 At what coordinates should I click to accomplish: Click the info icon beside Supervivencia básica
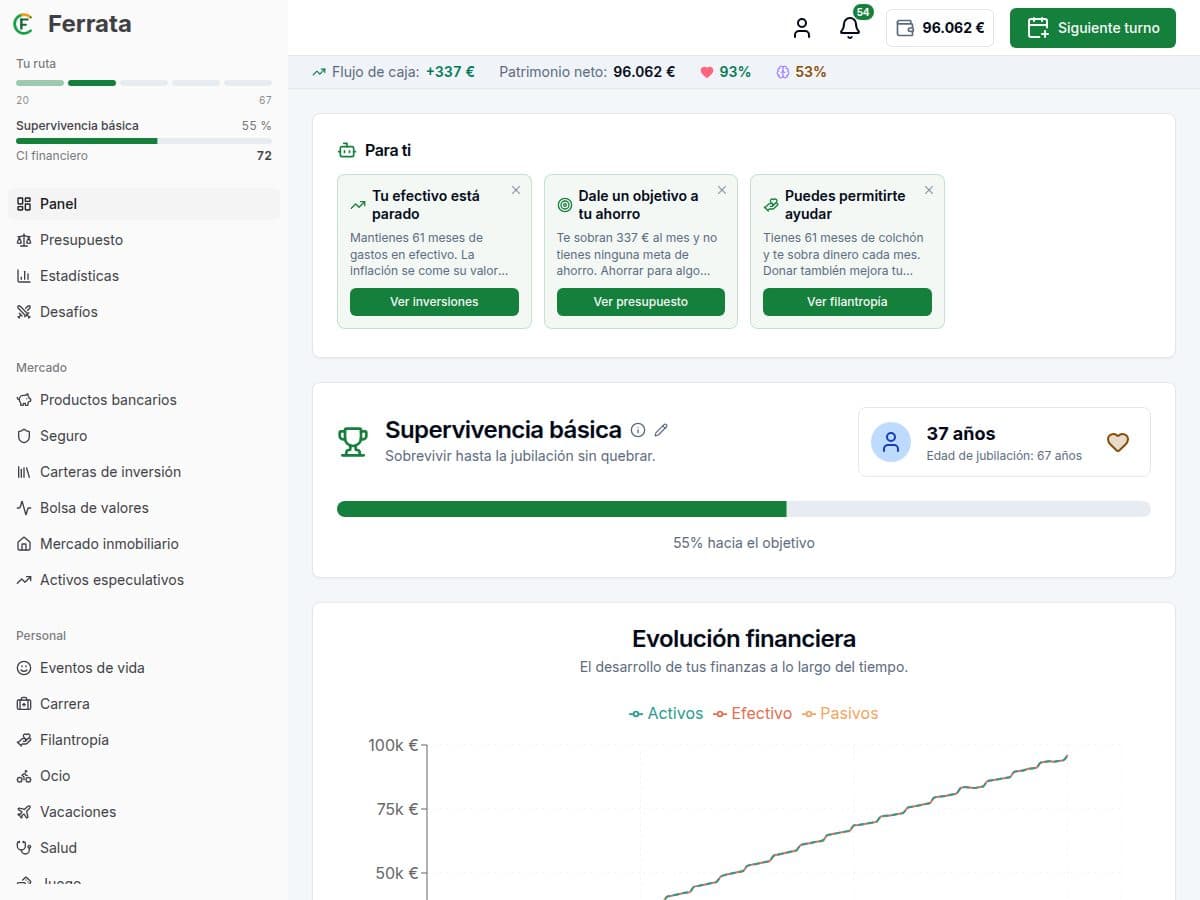click(x=638, y=430)
